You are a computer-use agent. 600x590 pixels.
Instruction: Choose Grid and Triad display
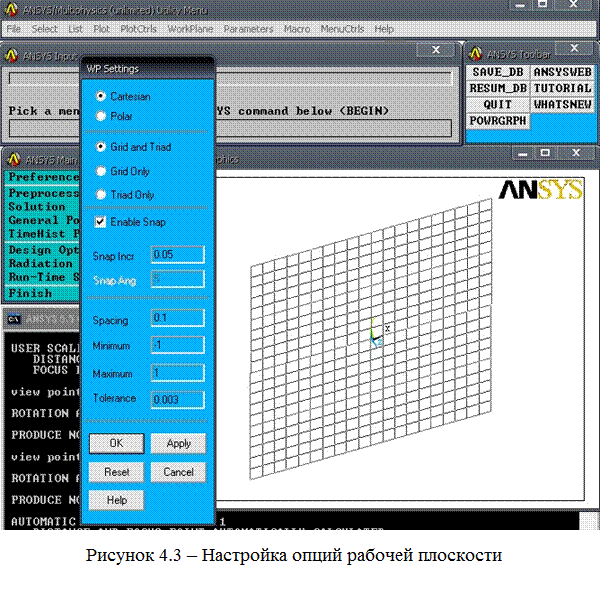(101, 147)
